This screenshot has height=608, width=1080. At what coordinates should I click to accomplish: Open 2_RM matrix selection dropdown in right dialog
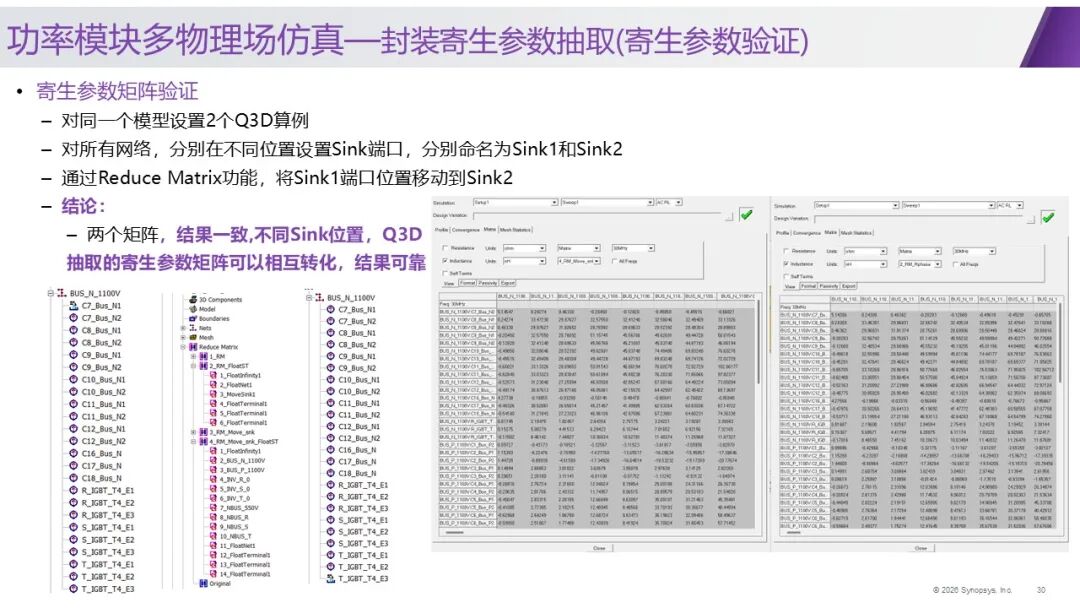tap(920, 264)
